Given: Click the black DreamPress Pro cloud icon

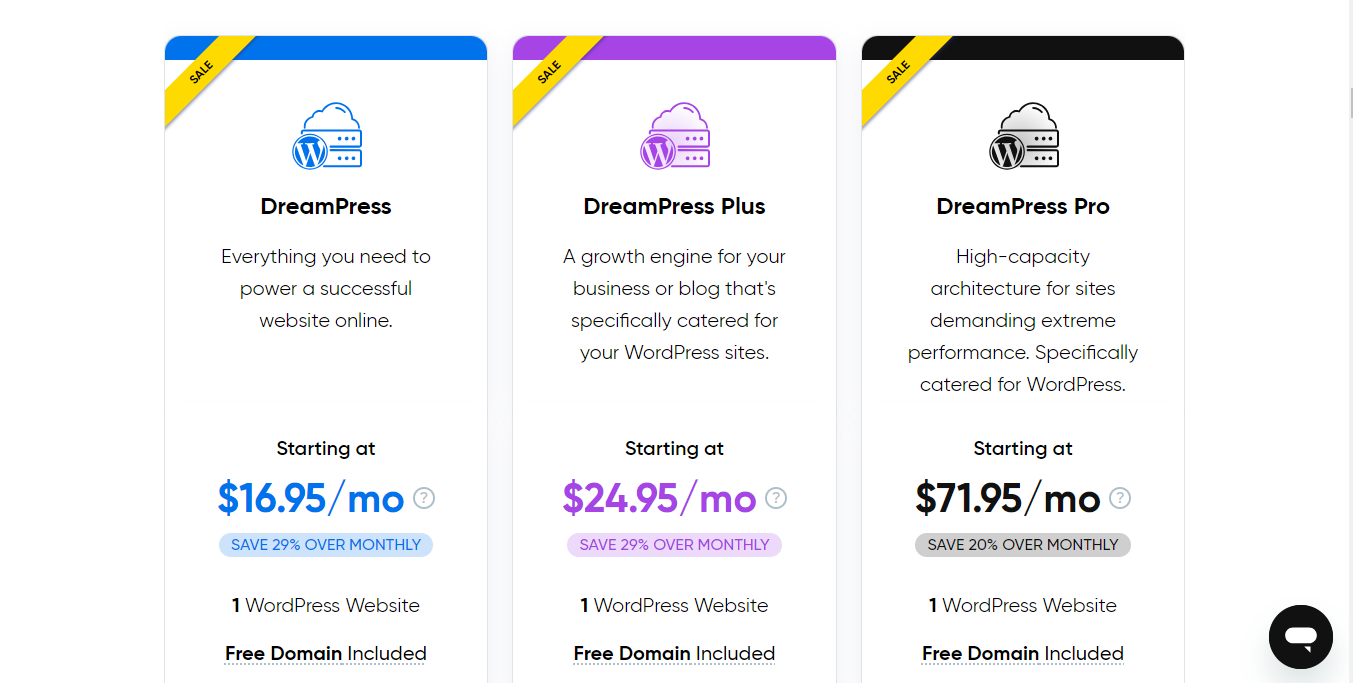Looking at the screenshot, I should coord(1023,135).
